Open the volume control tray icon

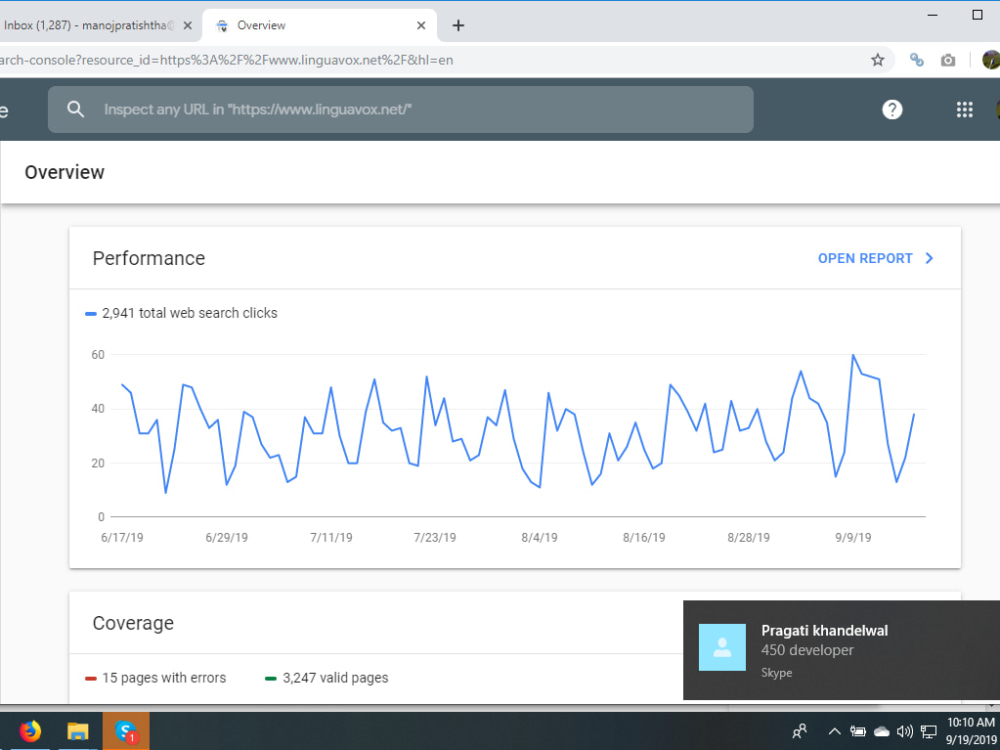[904, 732]
